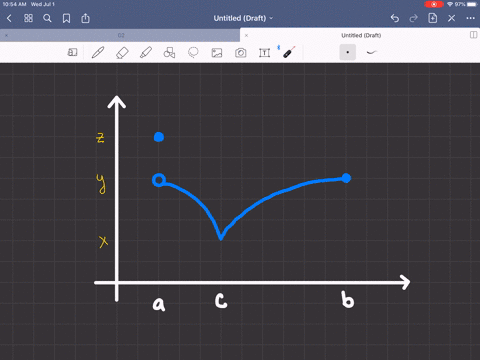Tap the handwritten label a
This screenshot has width=480, height=360.
point(159,304)
